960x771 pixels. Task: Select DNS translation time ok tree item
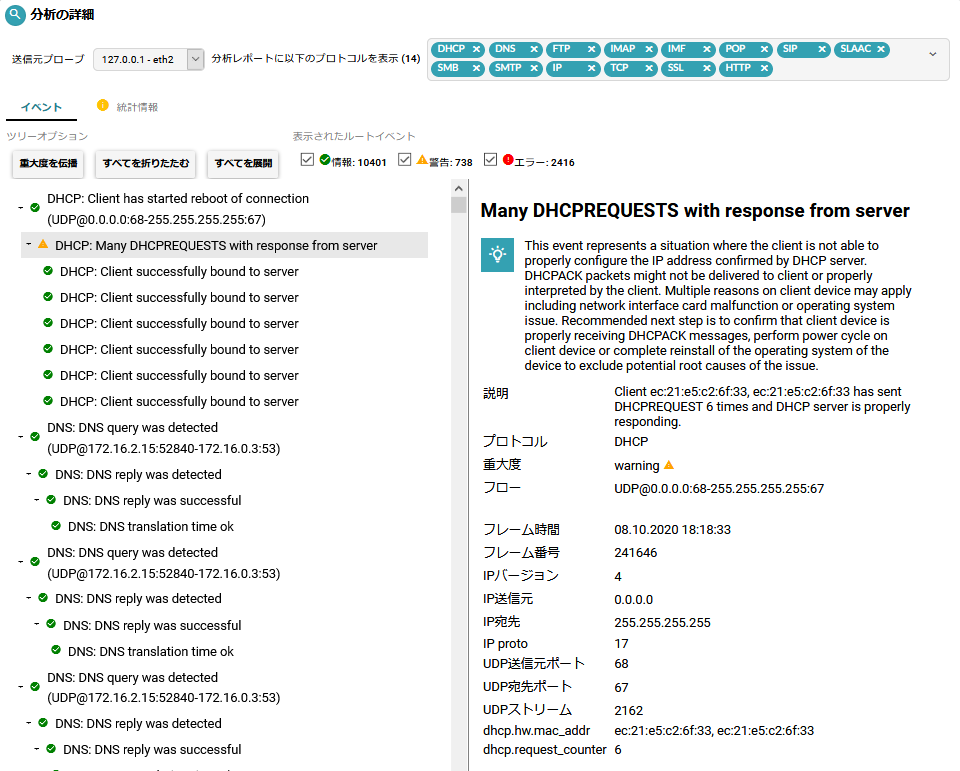coord(150,526)
